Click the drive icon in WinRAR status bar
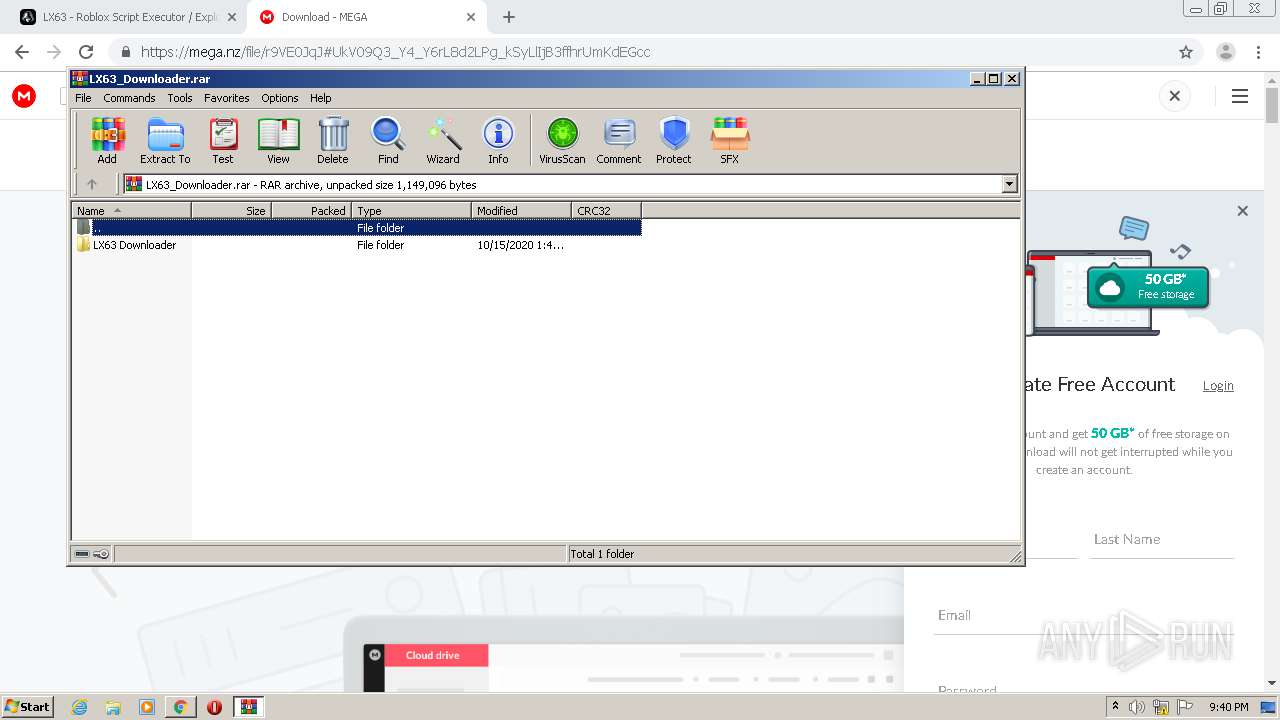1280x720 pixels. 82,554
